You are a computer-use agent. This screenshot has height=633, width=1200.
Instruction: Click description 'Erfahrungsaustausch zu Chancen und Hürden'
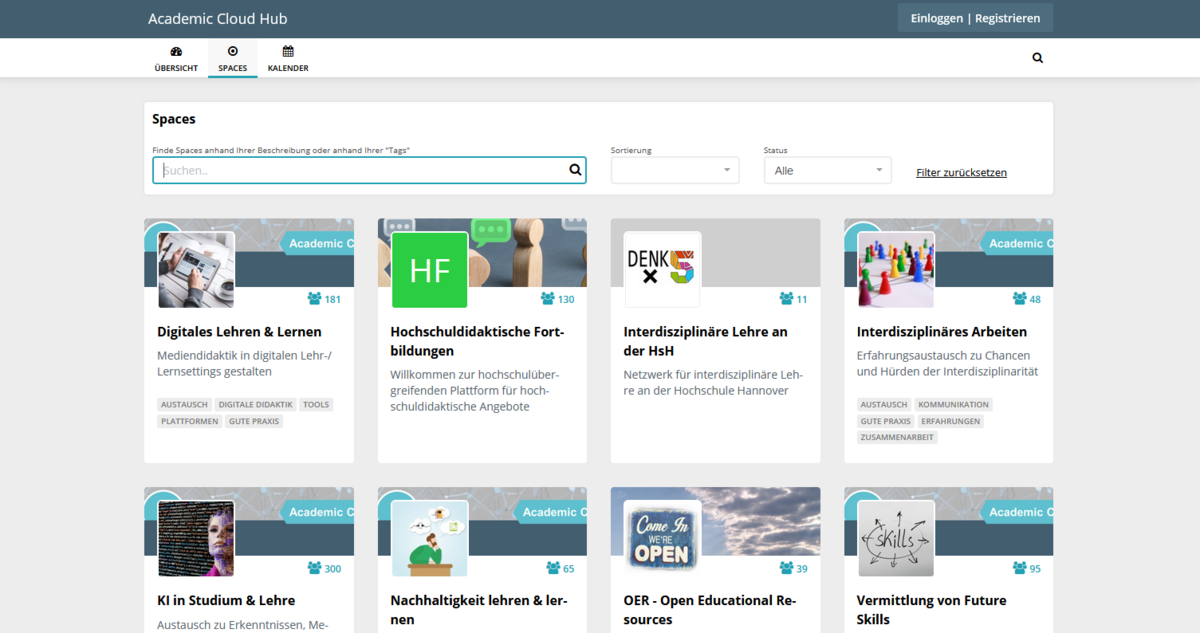point(947,363)
